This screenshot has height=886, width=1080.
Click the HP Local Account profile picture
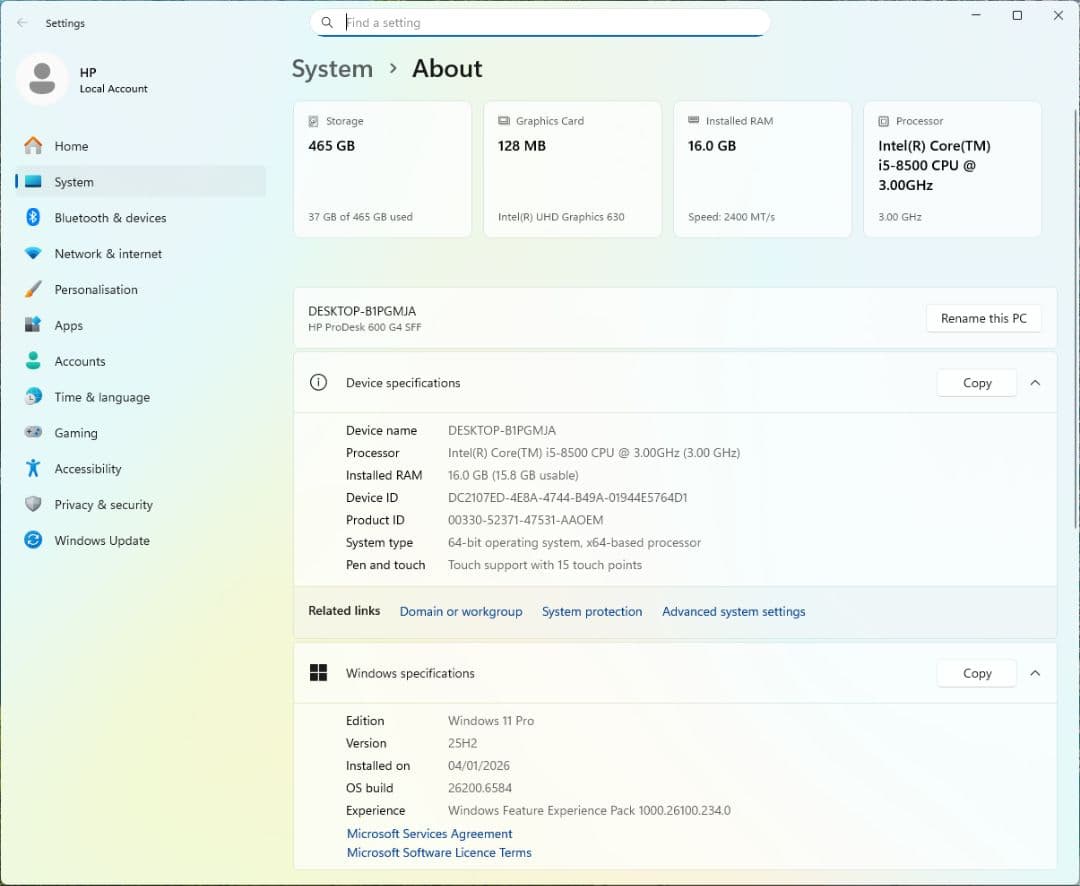coord(42,78)
